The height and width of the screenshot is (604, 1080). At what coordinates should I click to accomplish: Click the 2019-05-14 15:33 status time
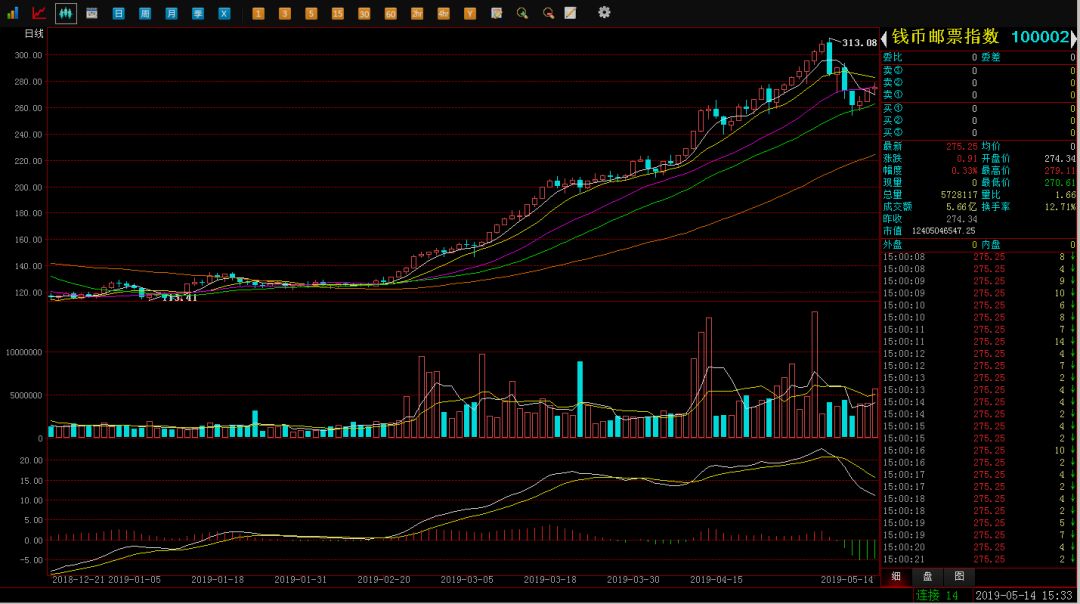click(1024, 595)
